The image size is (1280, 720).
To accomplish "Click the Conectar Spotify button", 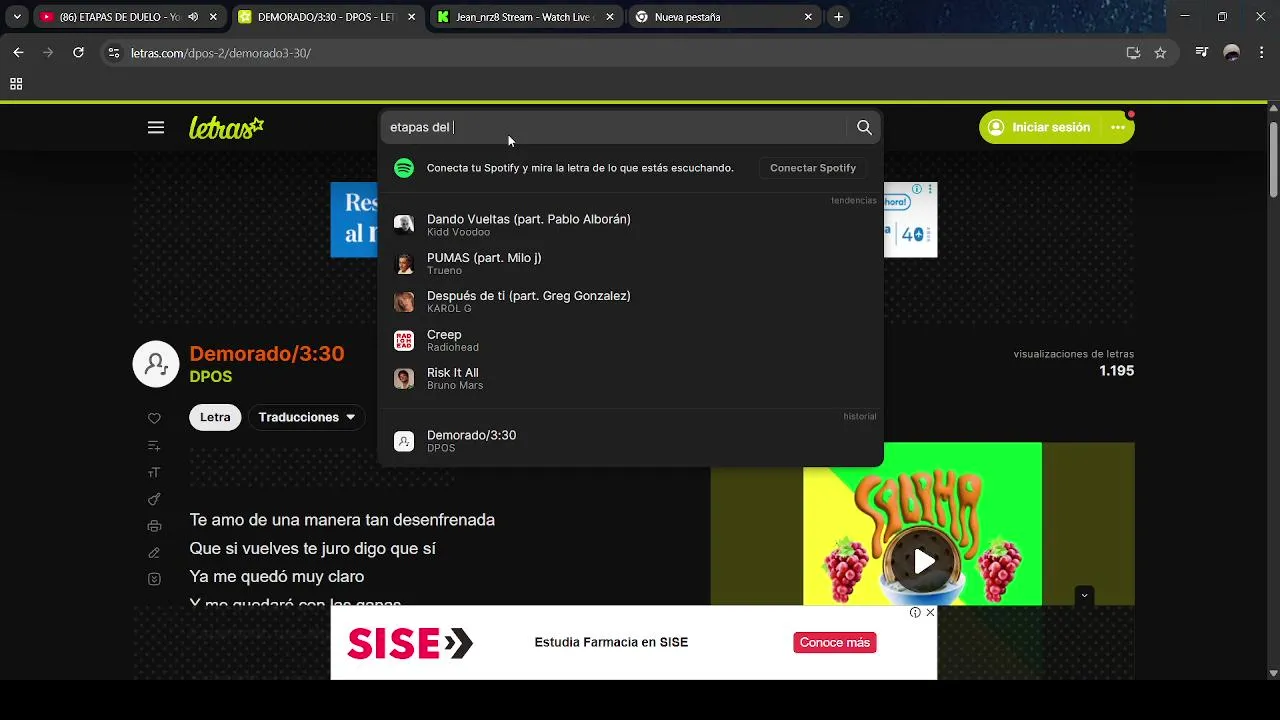I will 813,168.
